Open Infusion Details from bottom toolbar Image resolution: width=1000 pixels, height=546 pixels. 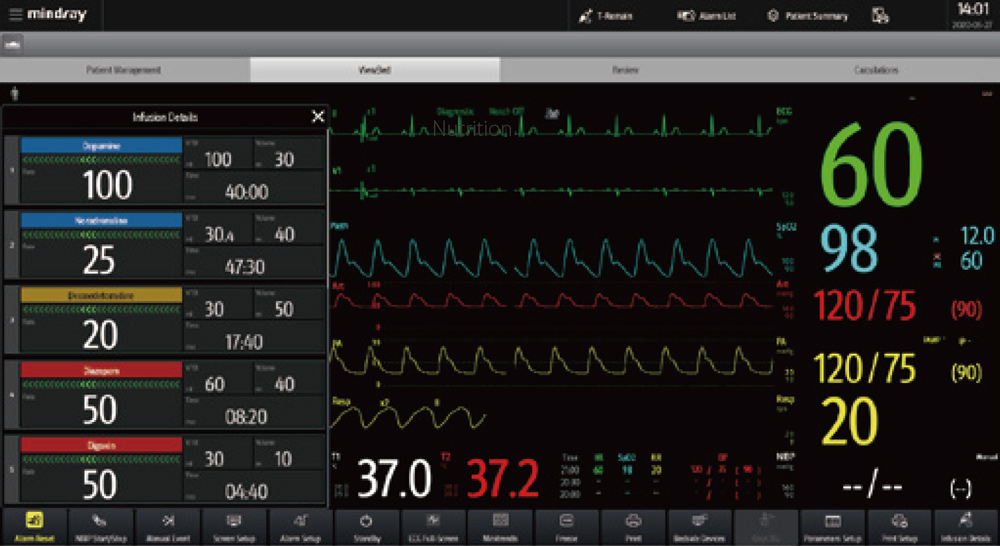966,525
